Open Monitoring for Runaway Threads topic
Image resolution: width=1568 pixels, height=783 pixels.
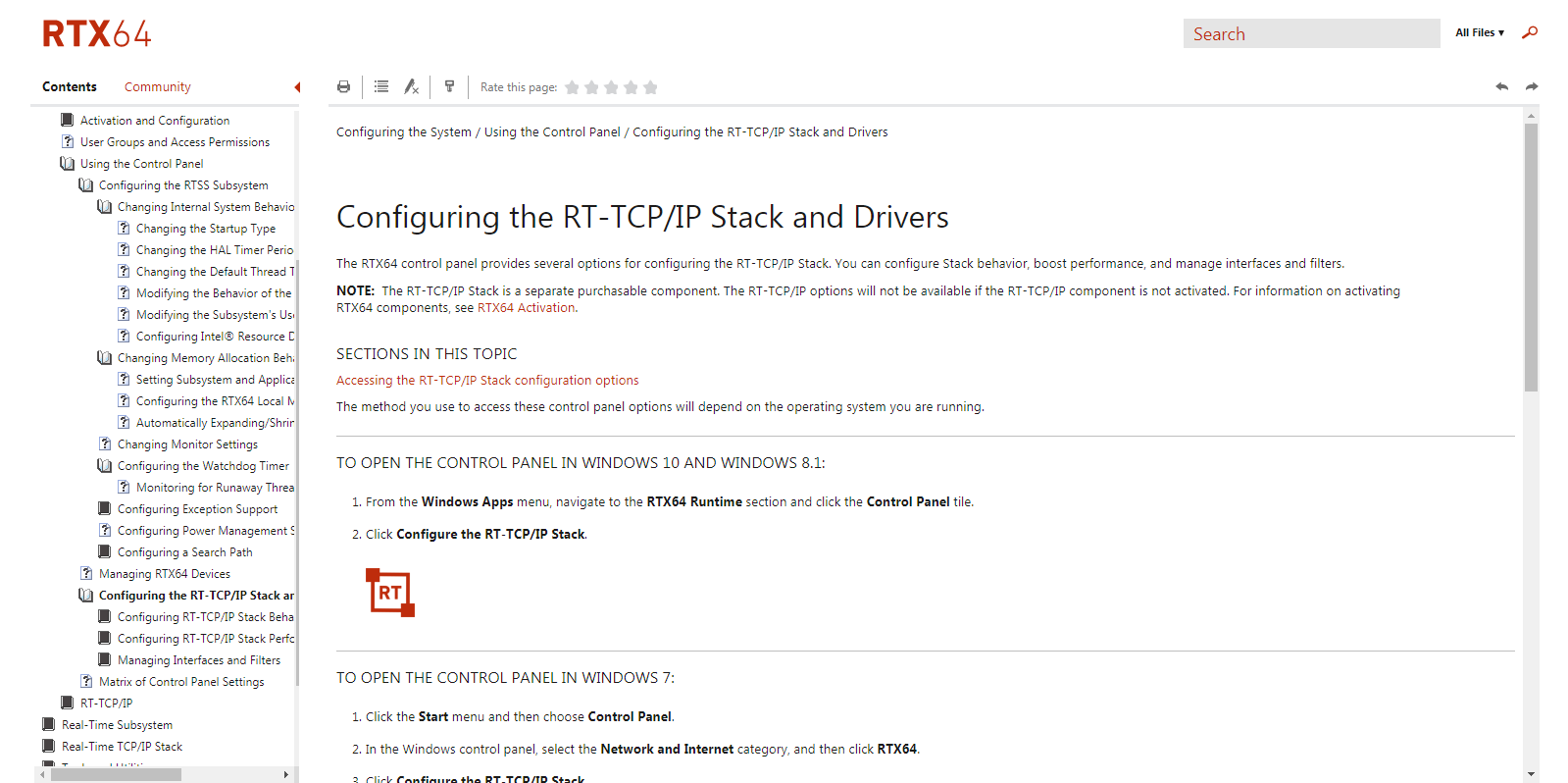tap(215, 487)
